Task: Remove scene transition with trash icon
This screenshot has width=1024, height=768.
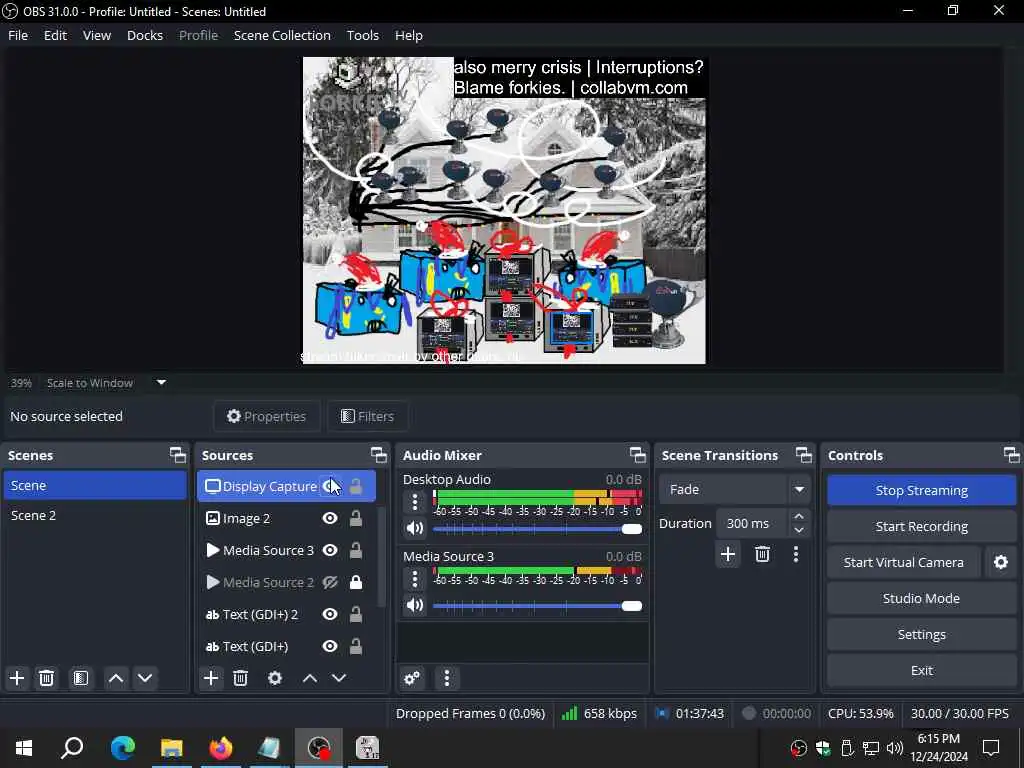Action: 762,554
